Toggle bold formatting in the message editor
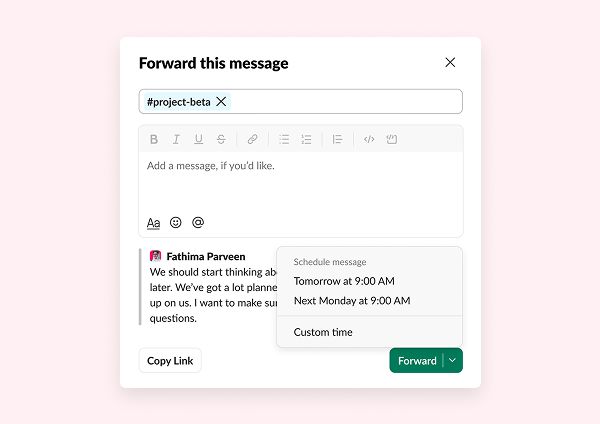This screenshot has width=600, height=424. (154, 139)
